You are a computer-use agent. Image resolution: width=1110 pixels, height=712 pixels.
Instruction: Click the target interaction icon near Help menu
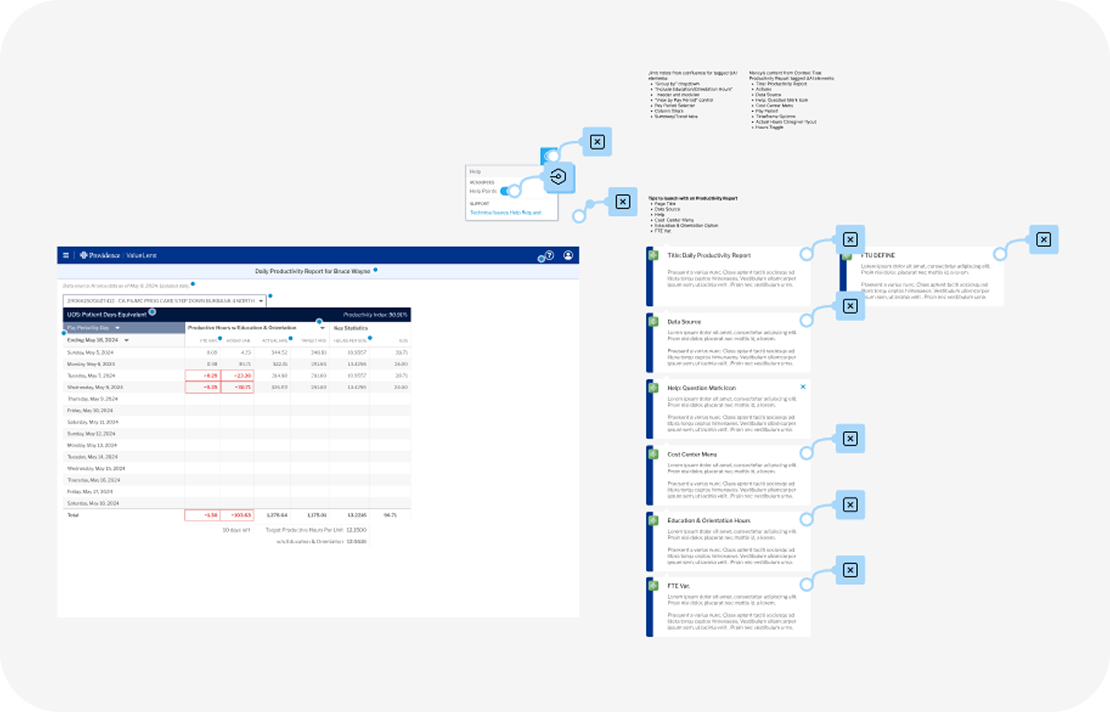tap(558, 178)
